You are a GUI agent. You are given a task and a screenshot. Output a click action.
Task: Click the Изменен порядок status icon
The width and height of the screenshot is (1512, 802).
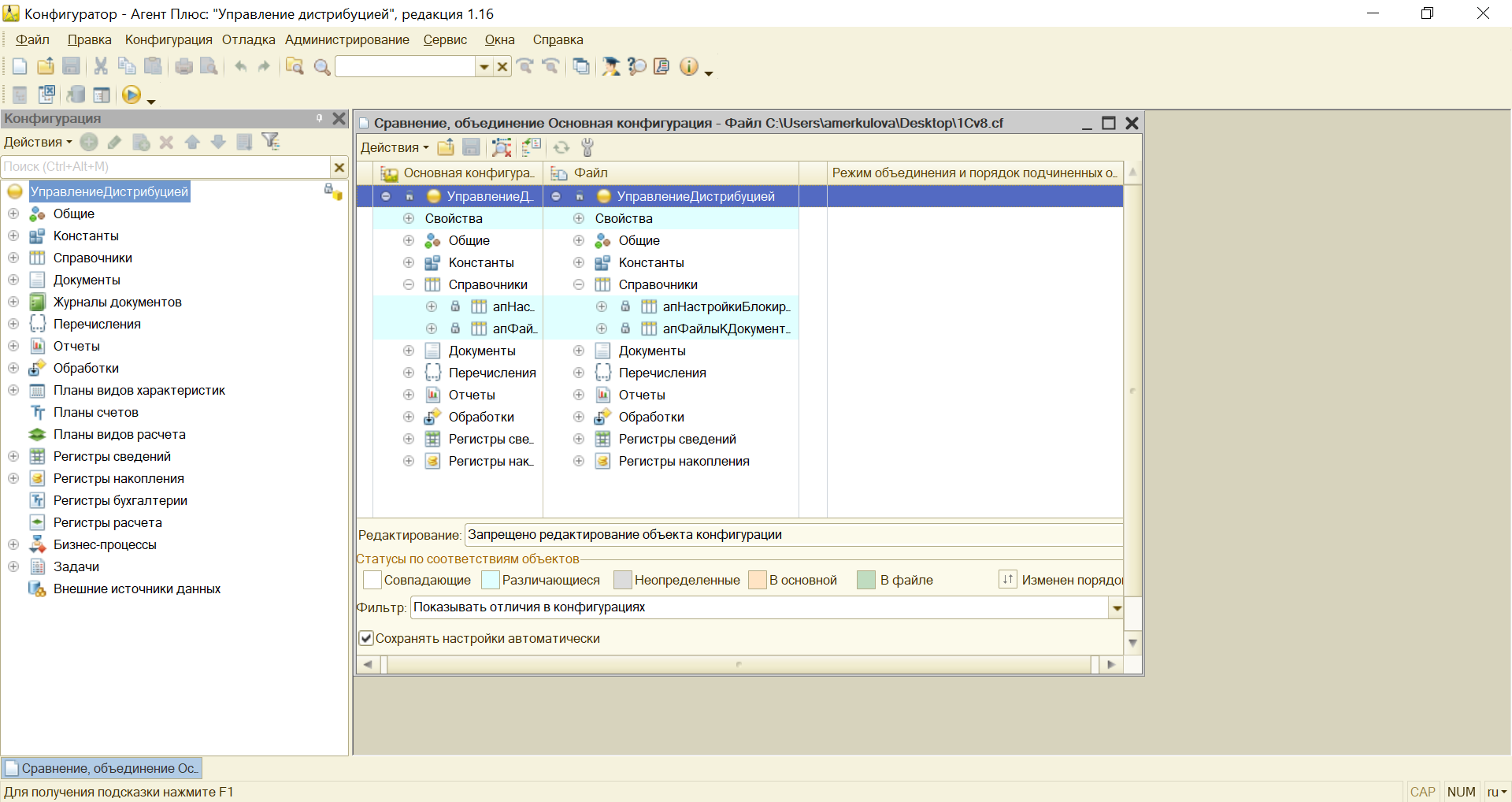click(1008, 580)
